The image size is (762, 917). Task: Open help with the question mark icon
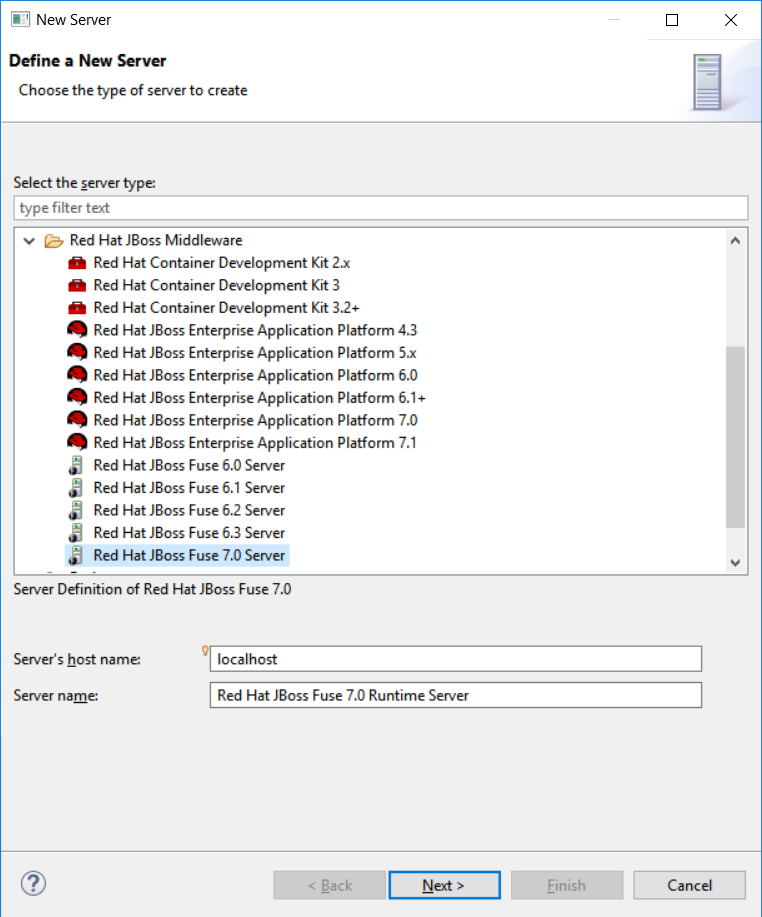[x=34, y=884]
